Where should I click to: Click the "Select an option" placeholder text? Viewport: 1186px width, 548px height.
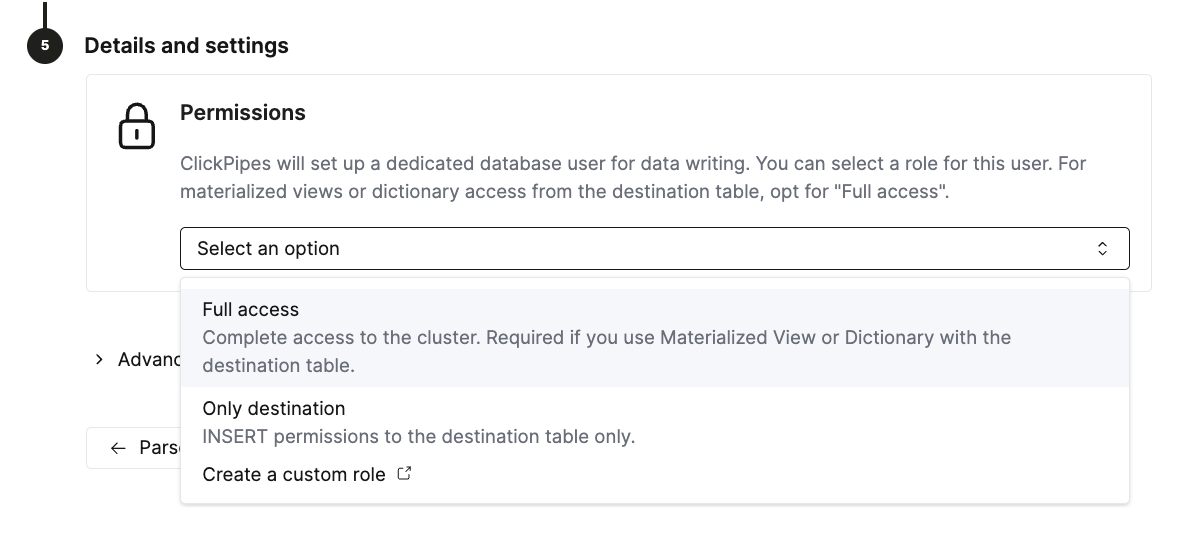(x=268, y=249)
